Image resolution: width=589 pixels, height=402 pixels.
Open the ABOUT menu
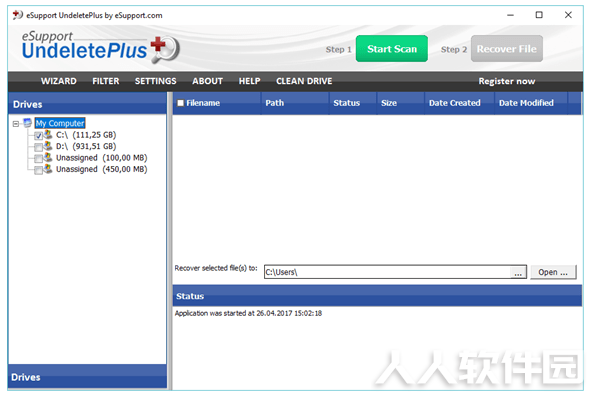207,81
